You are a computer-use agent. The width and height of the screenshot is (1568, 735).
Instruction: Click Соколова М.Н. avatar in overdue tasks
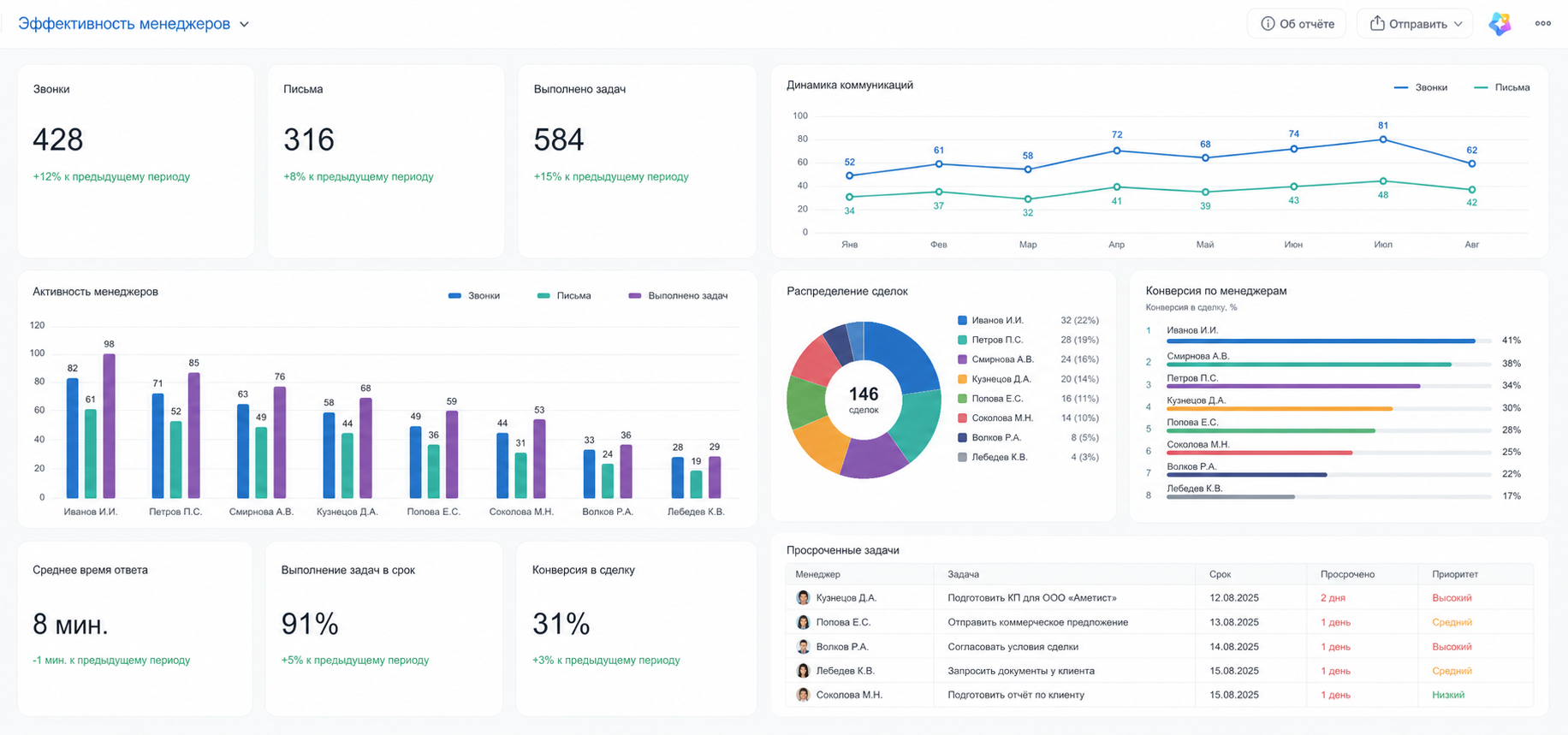pos(803,695)
